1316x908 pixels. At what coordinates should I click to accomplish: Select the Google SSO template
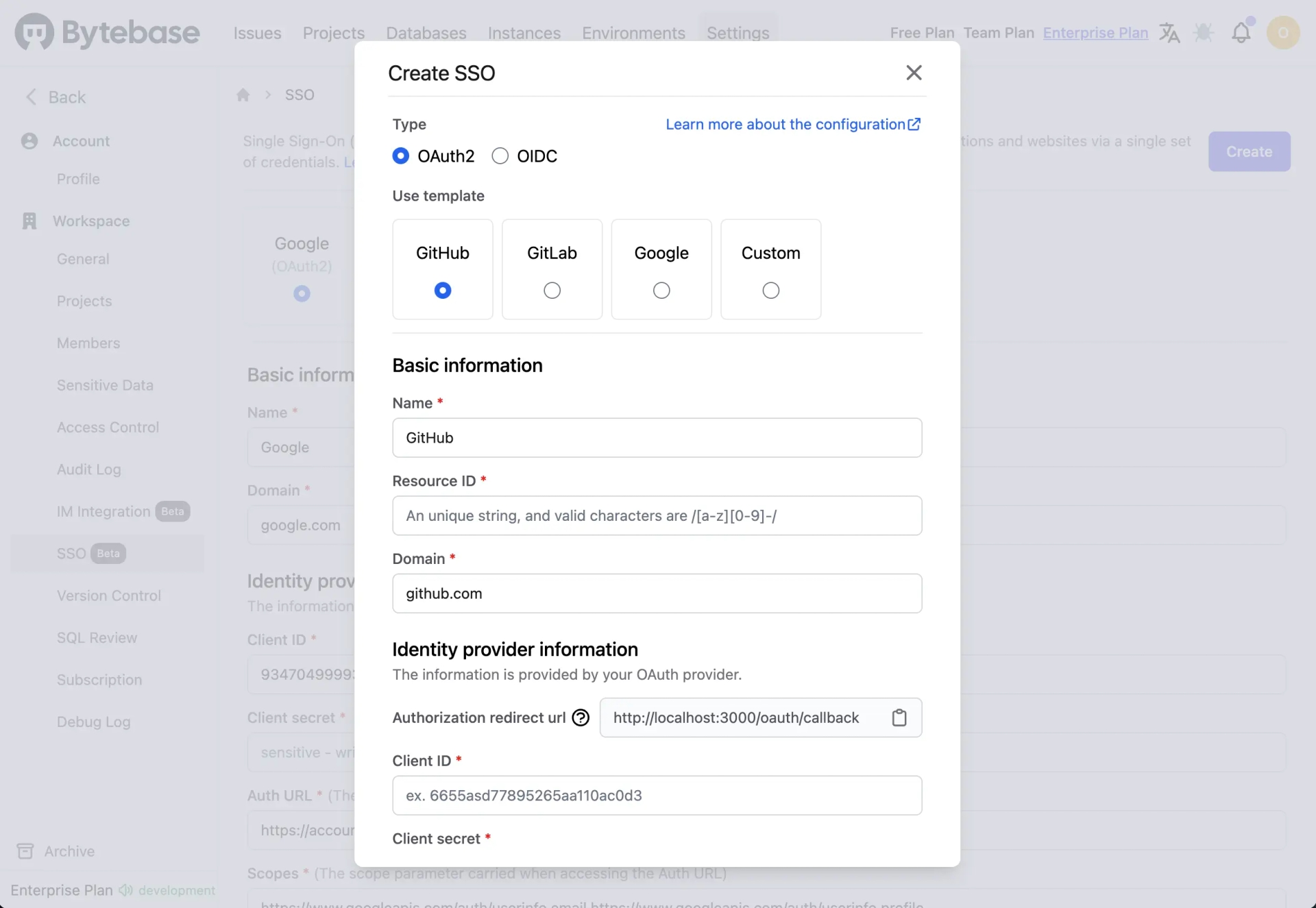[661, 290]
